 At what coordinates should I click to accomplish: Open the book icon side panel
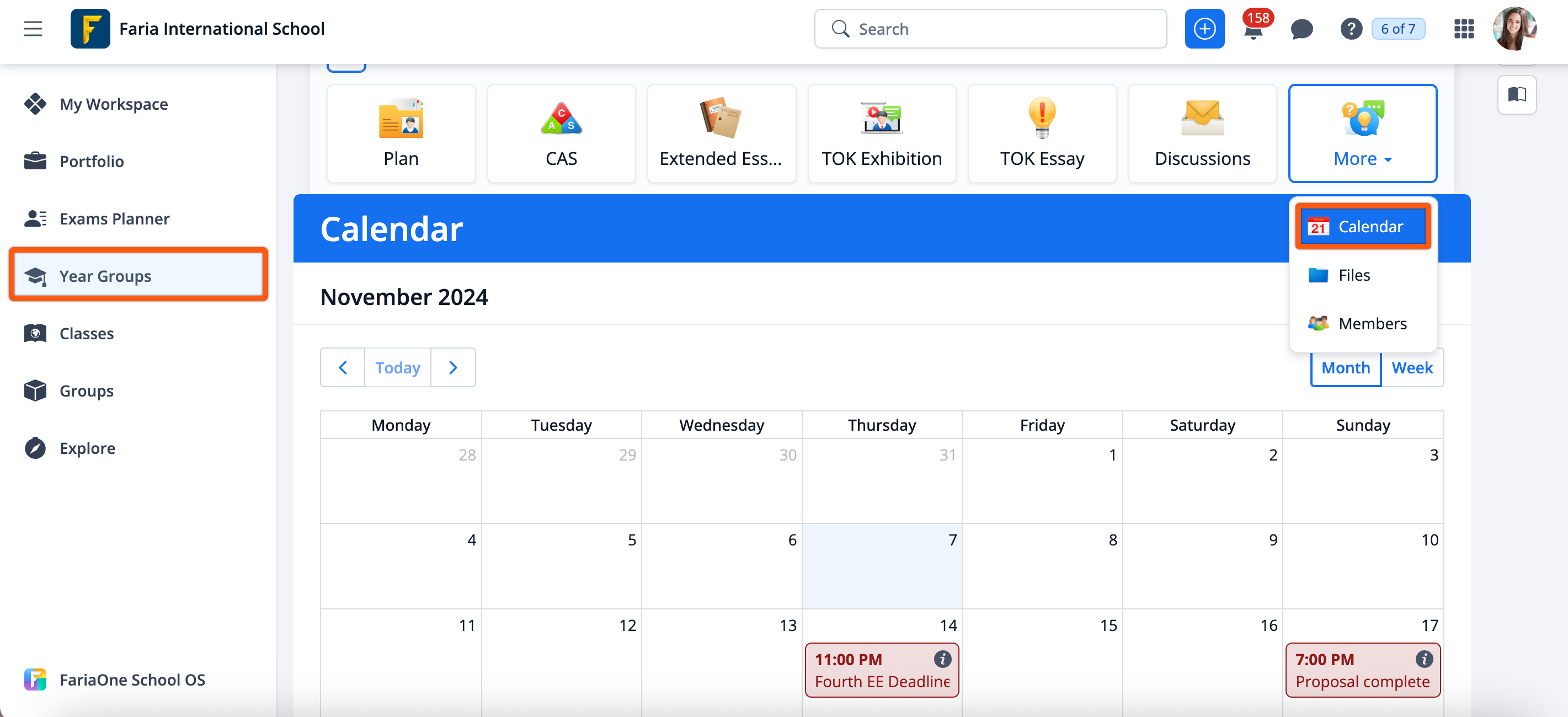pyautogui.click(x=1516, y=94)
